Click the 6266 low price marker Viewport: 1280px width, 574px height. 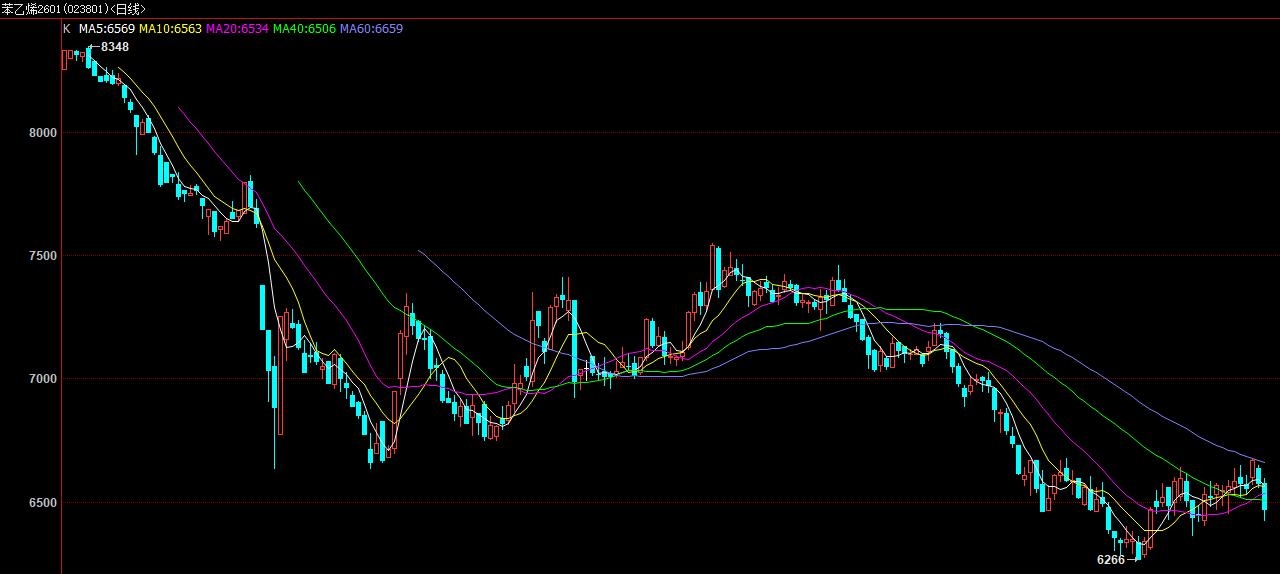coord(1110,560)
